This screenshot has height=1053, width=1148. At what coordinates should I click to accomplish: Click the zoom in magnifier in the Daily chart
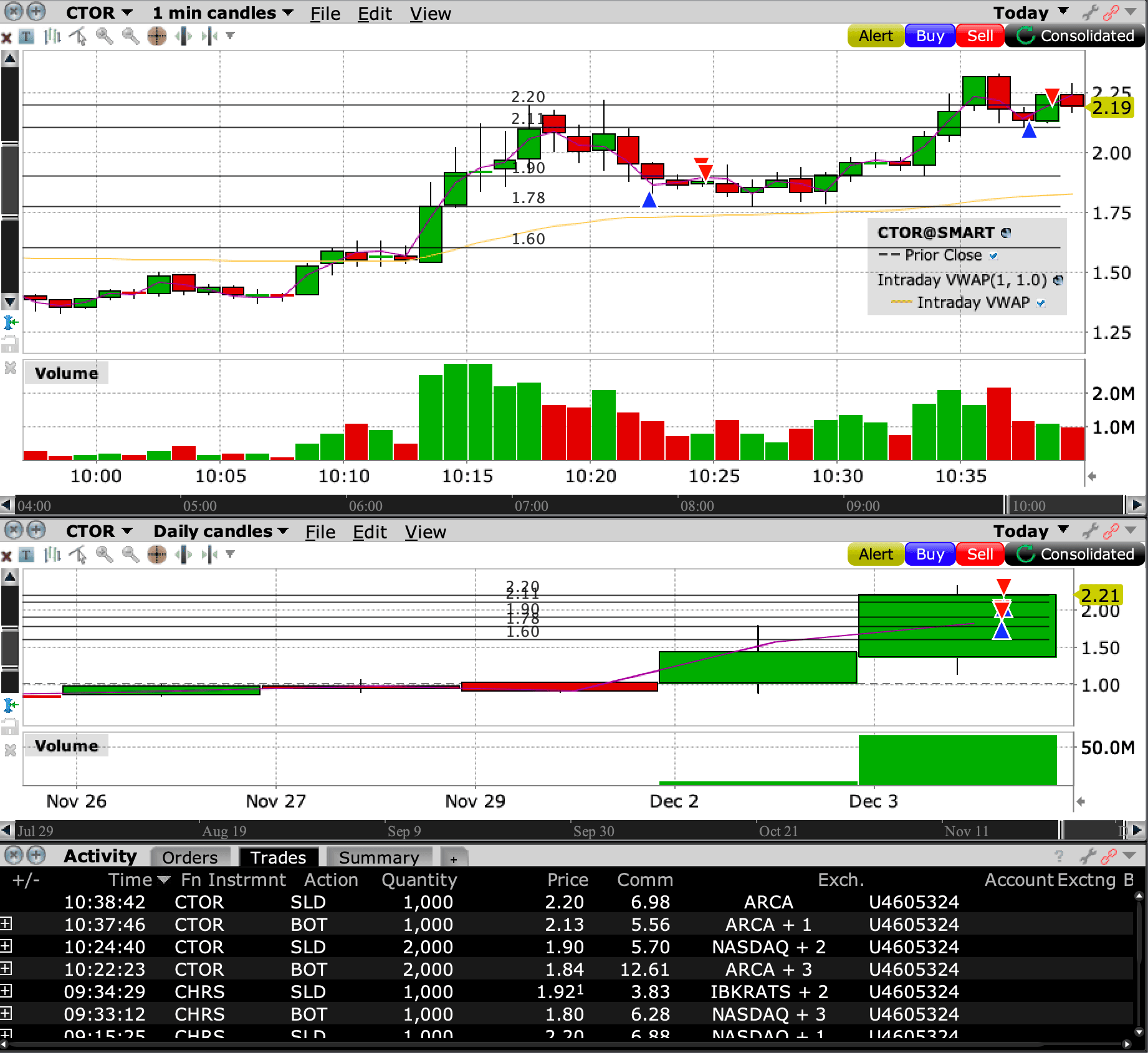click(104, 555)
